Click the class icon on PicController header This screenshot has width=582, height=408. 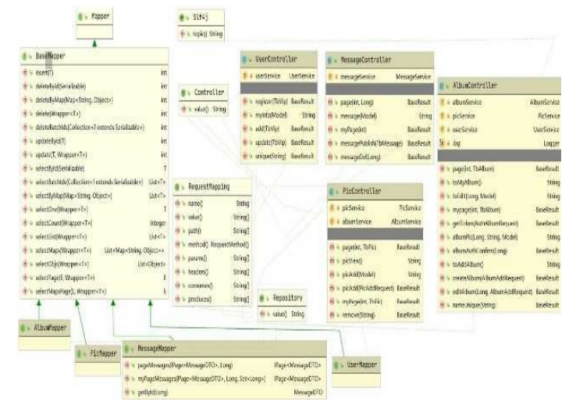tap(331, 192)
